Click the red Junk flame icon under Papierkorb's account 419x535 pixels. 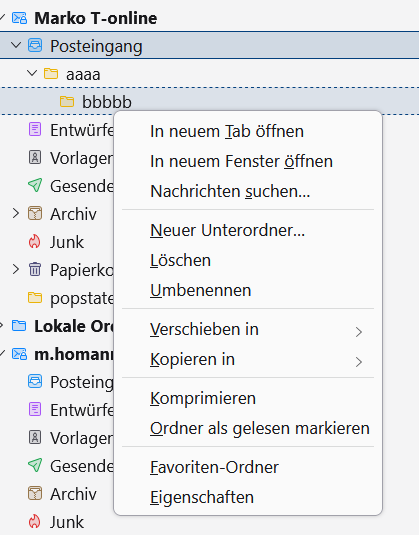click(x=35, y=242)
